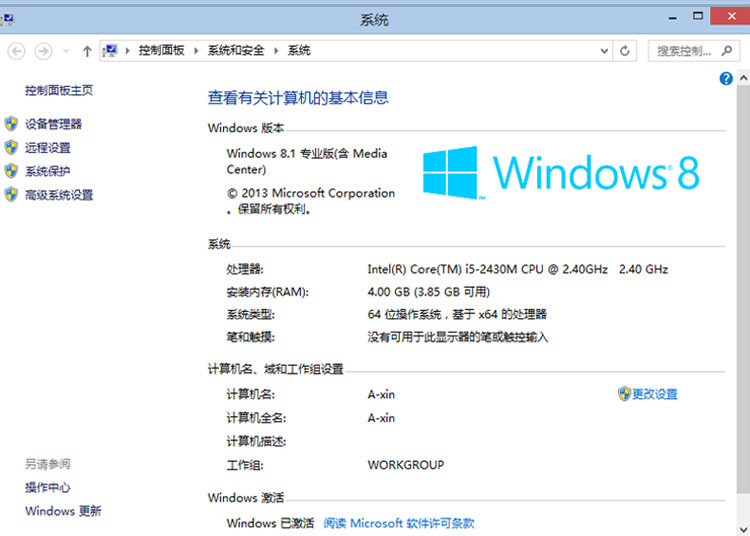Select the 计算机名 value A-xin

[x=381, y=395]
